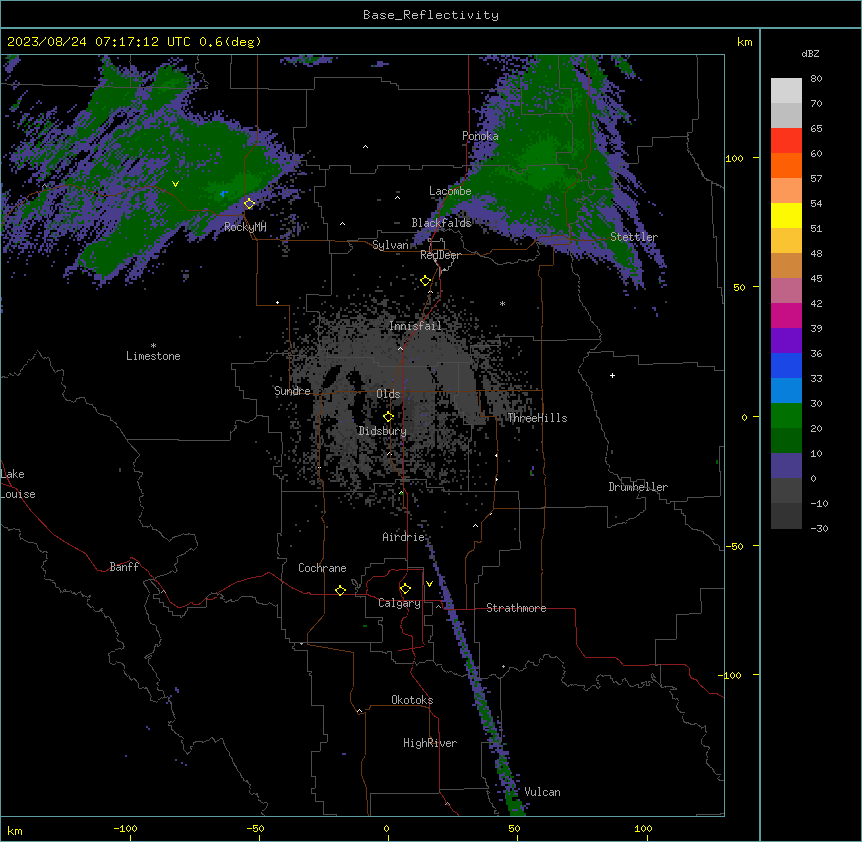
Task: Click the dBZ legend heading
Action: [810, 54]
